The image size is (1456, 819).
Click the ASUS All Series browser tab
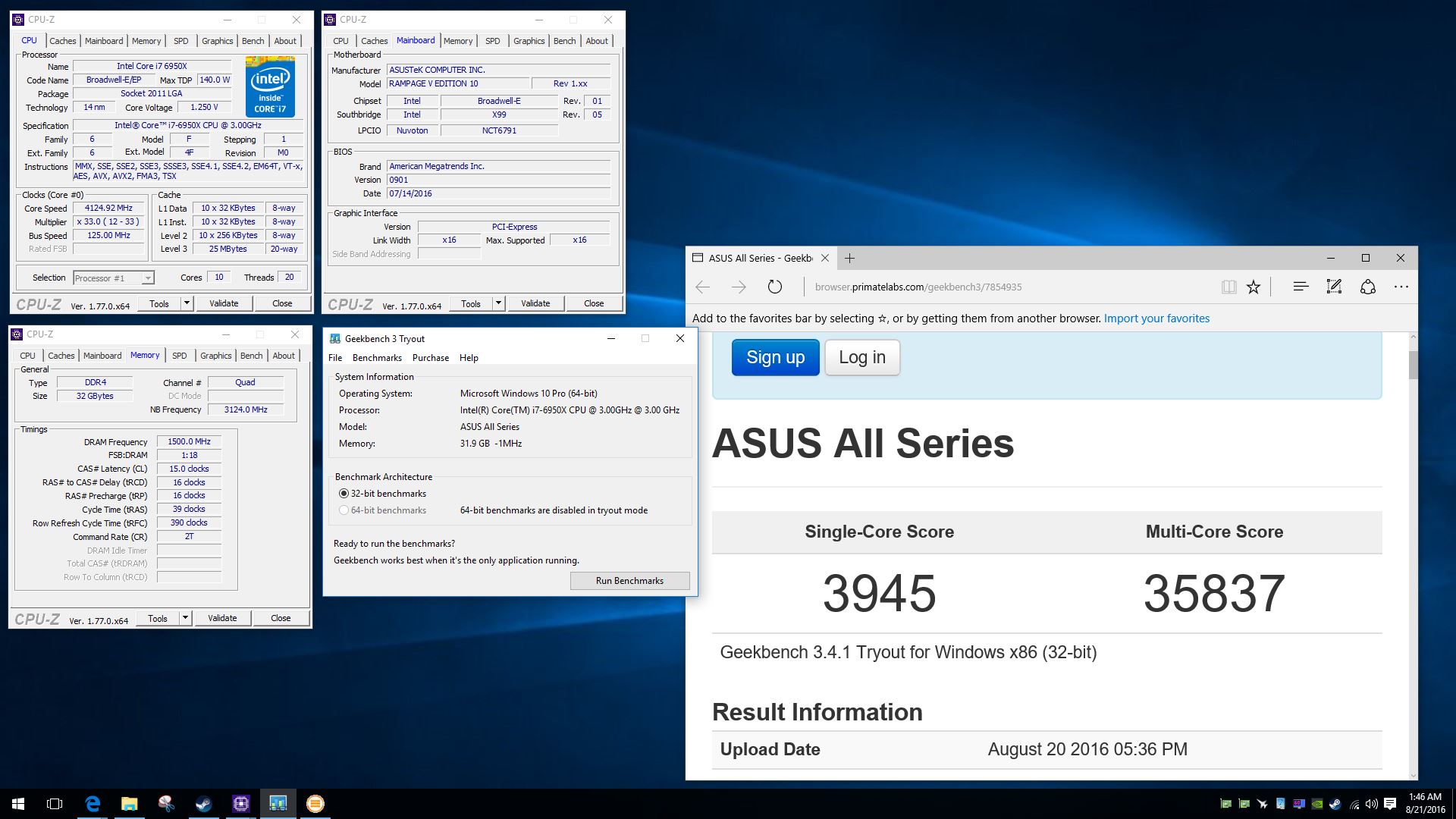click(x=760, y=258)
